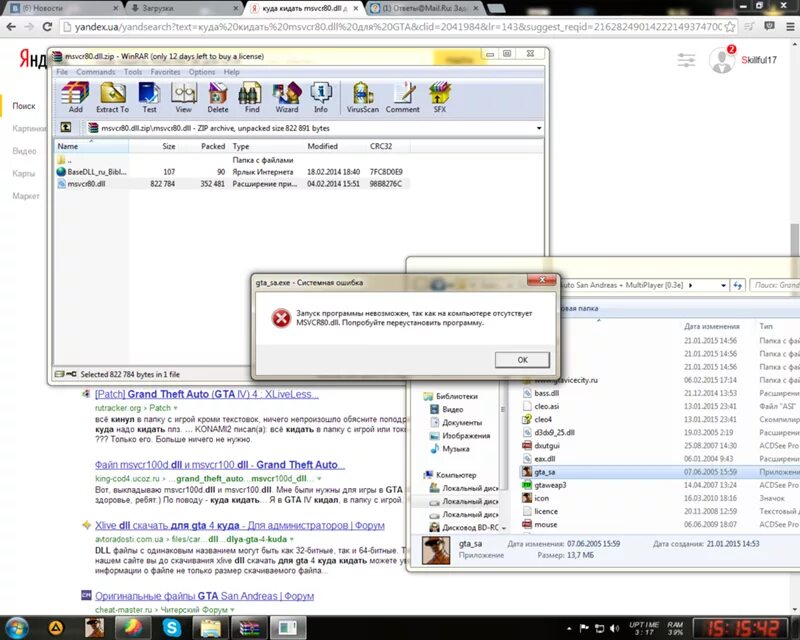800x640 pixels.
Task: Click the Add icon in WinRAR toolbar
Action: [x=76, y=97]
